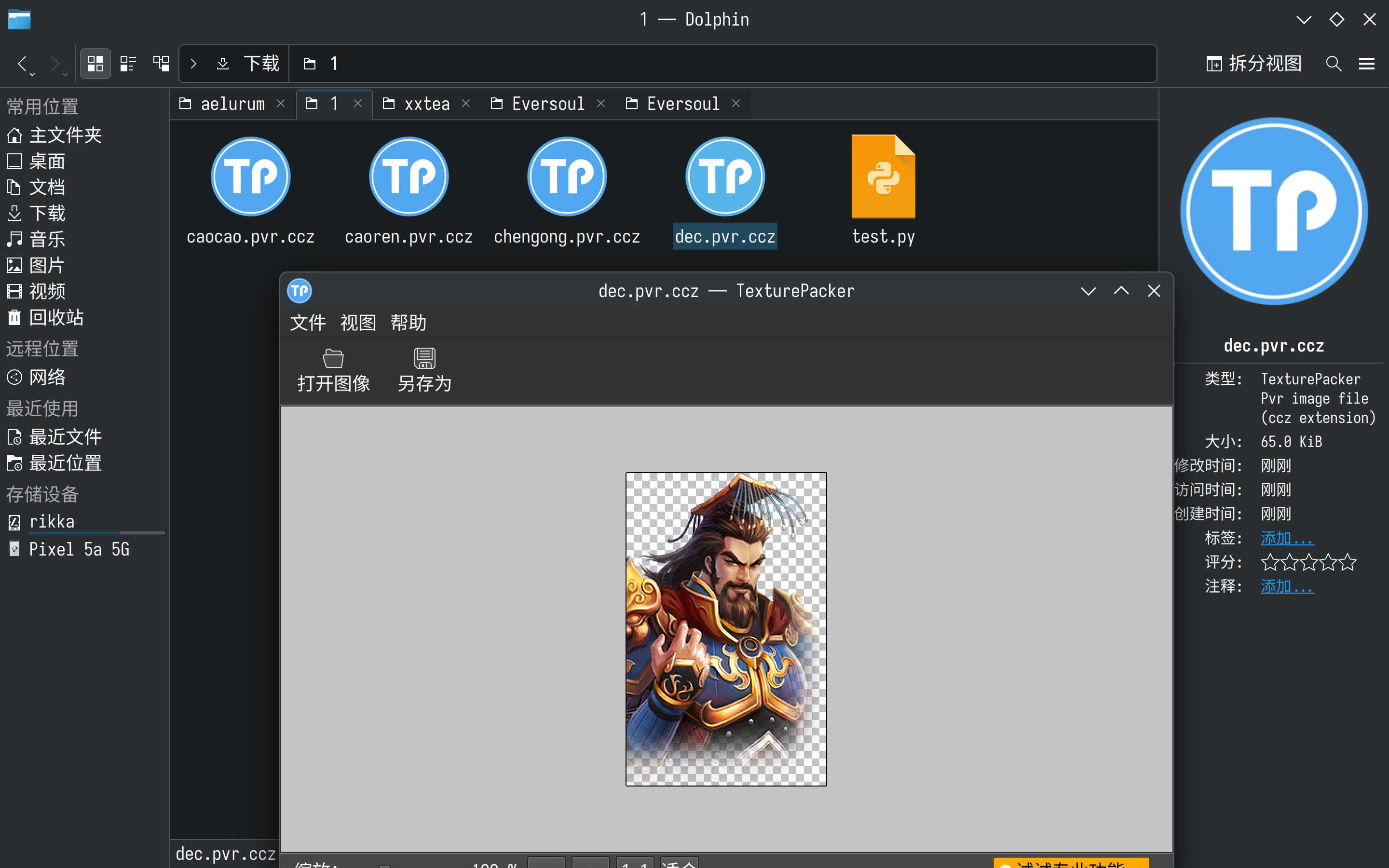
Task: Select chengong.pvr.ccz file icon
Action: coord(567,176)
